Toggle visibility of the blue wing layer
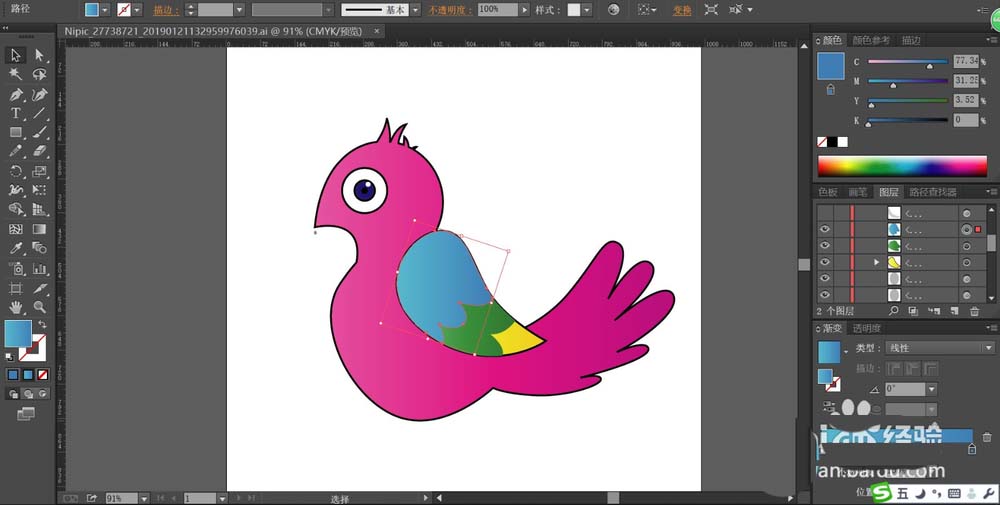Screen dimensions: 1000x505 [x=825, y=229]
